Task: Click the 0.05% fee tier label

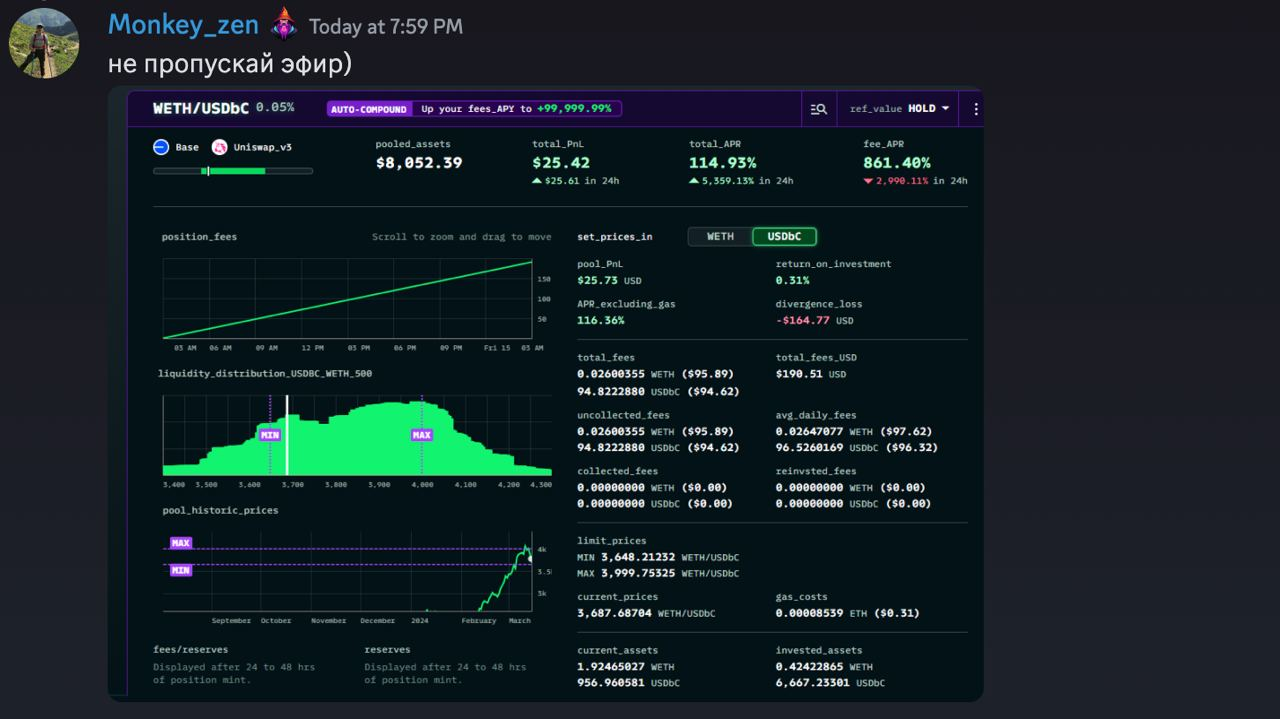Action: [275, 107]
